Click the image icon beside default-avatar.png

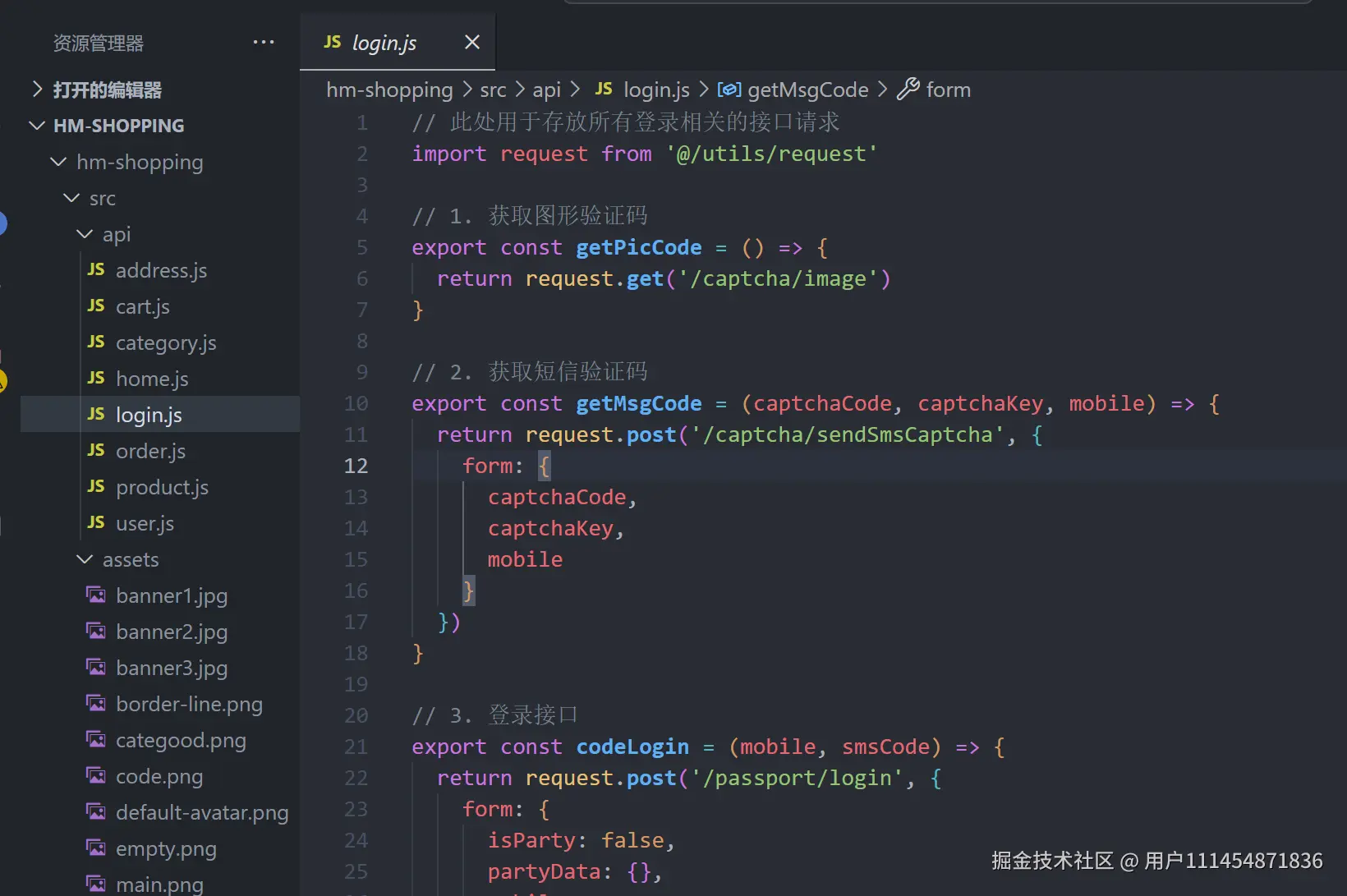(96, 811)
